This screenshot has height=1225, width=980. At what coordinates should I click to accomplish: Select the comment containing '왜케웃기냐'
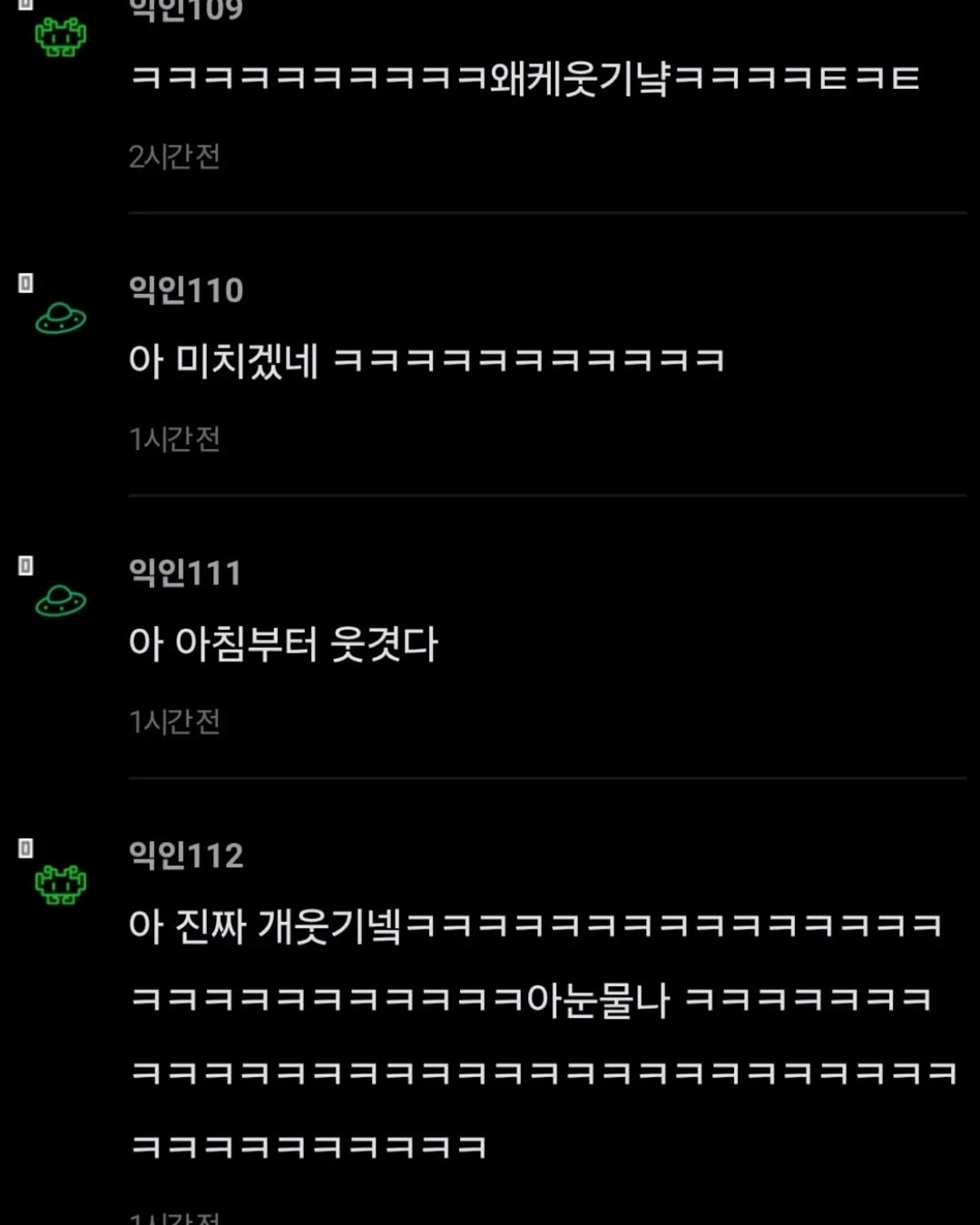point(524,79)
